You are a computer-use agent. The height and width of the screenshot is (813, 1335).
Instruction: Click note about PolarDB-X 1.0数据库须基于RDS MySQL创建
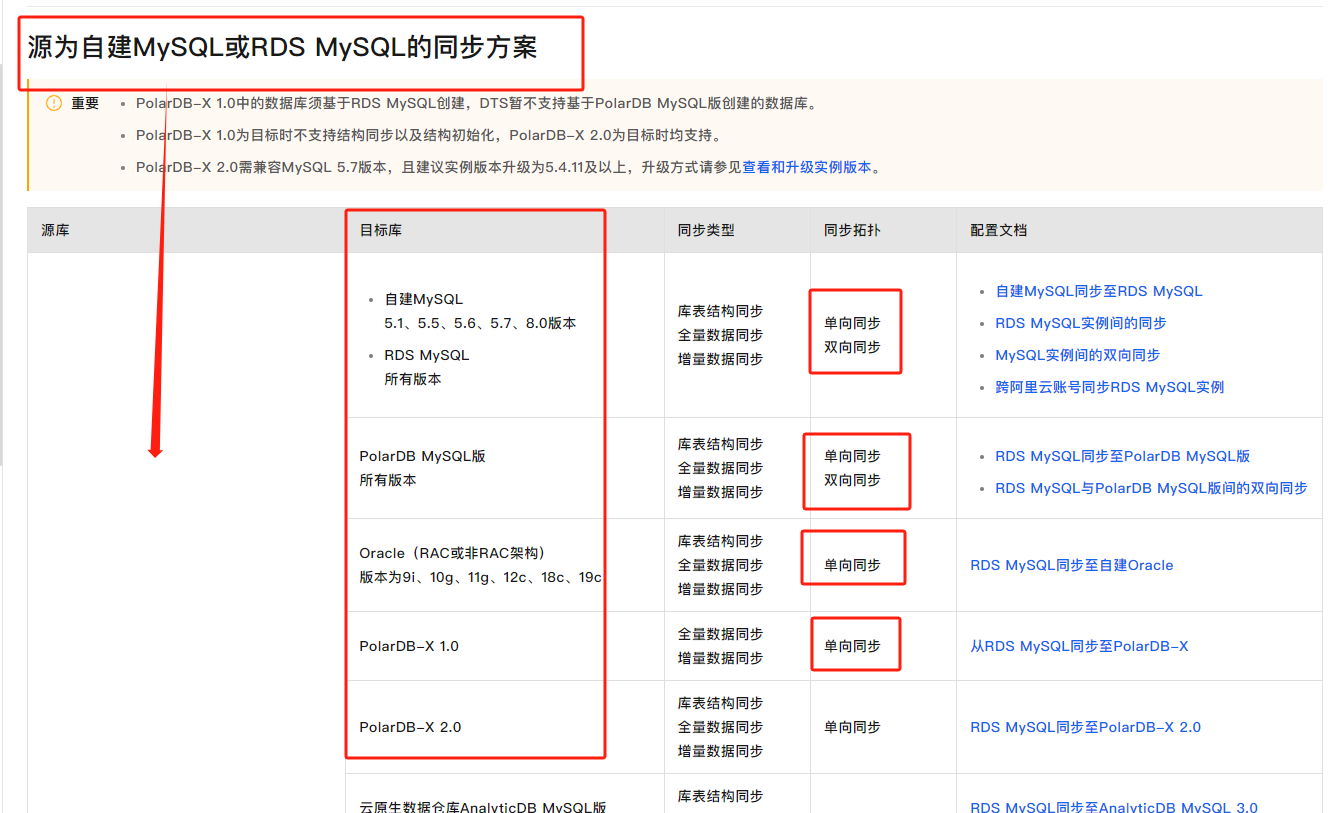[x=476, y=103]
